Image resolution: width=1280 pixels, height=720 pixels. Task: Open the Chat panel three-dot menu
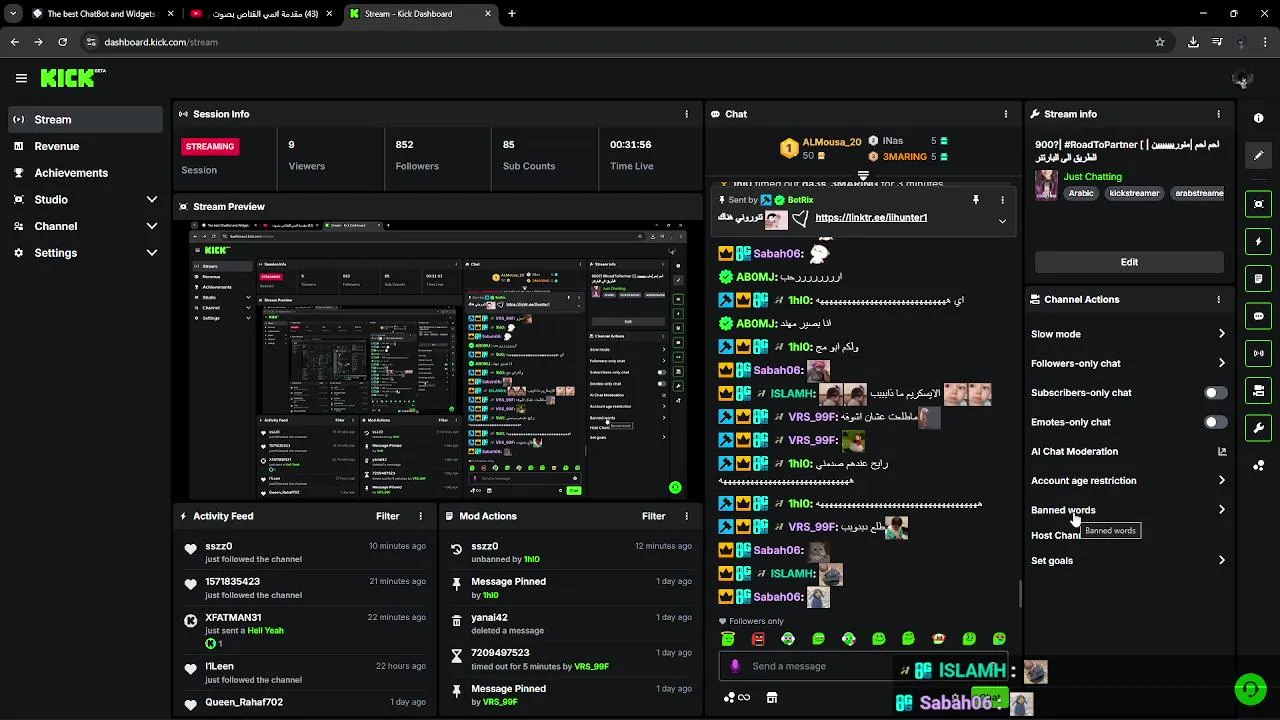tap(1005, 114)
